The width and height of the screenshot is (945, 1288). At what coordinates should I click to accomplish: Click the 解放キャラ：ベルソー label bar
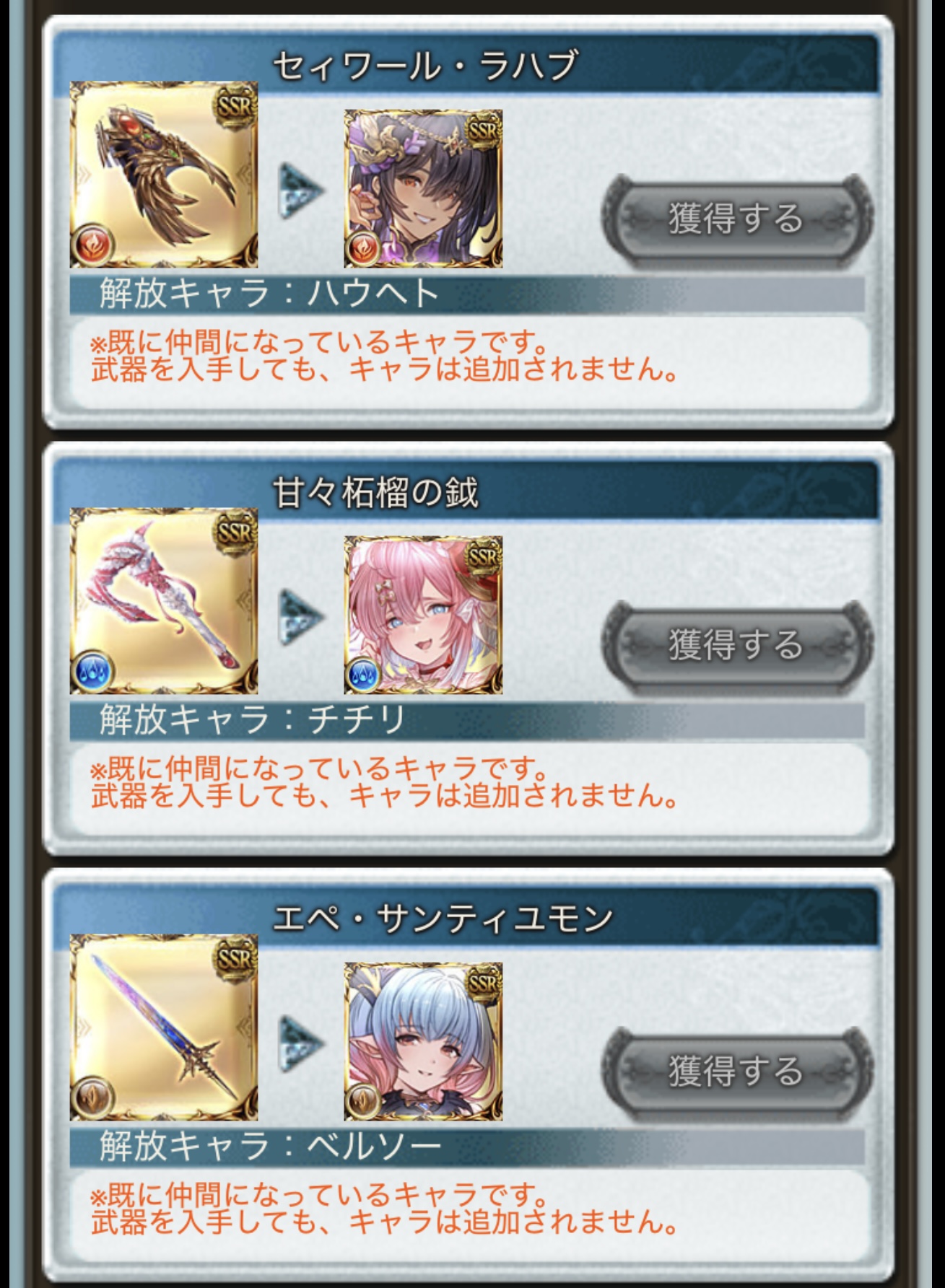point(467,1147)
